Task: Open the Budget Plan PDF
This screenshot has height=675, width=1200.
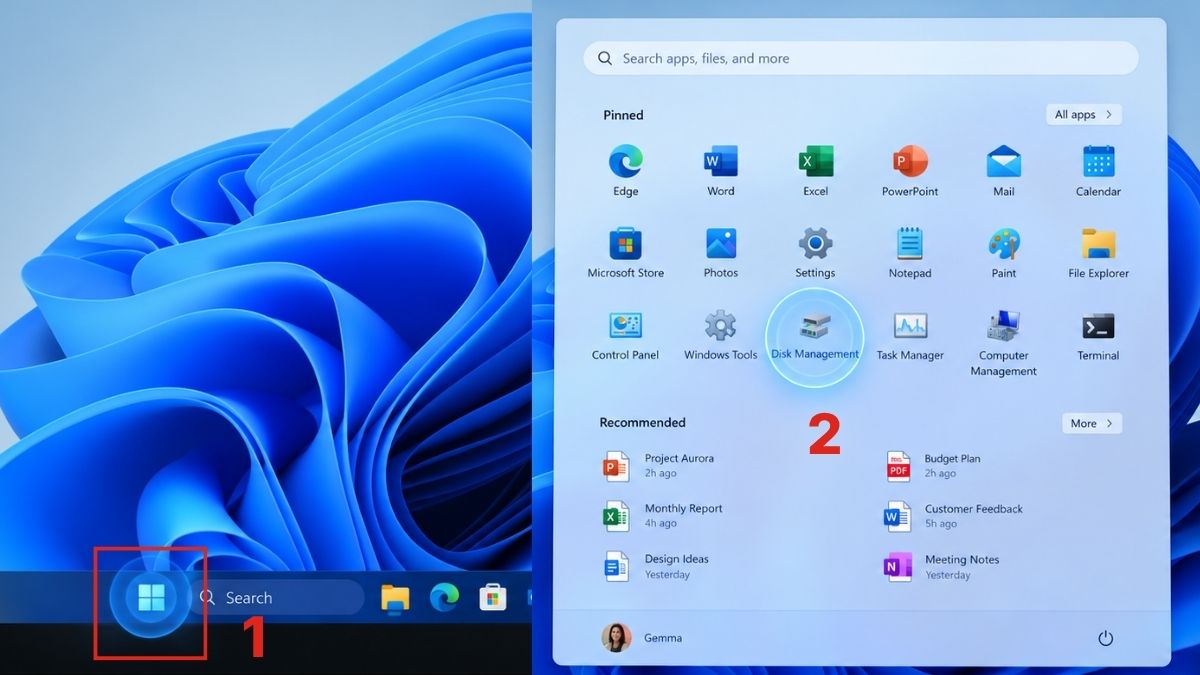Action: 932,466
